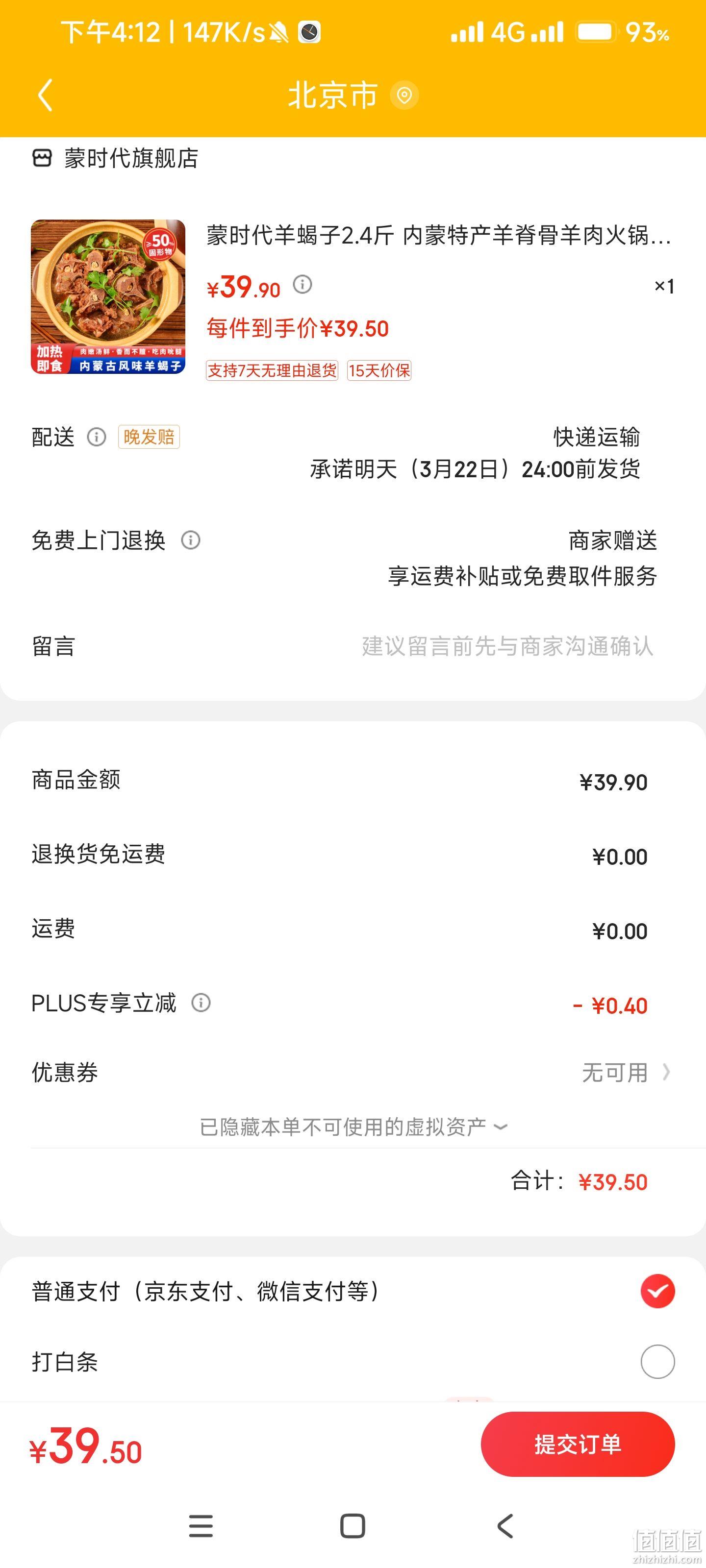Image resolution: width=706 pixels, height=1568 pixels.
Task: Tap Android home navigation button
Action: pos(353,1525)
